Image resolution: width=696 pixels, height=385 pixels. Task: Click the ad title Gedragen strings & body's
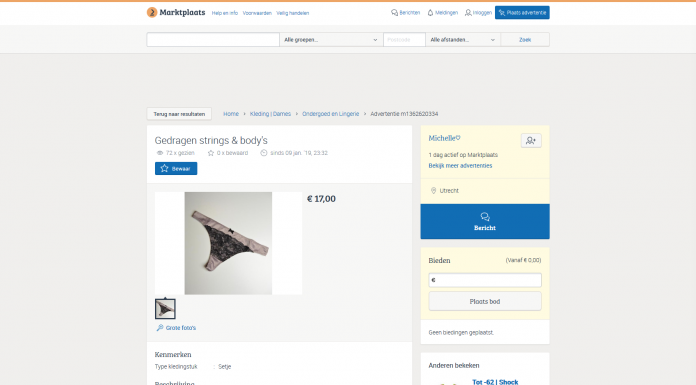(211, 140)
